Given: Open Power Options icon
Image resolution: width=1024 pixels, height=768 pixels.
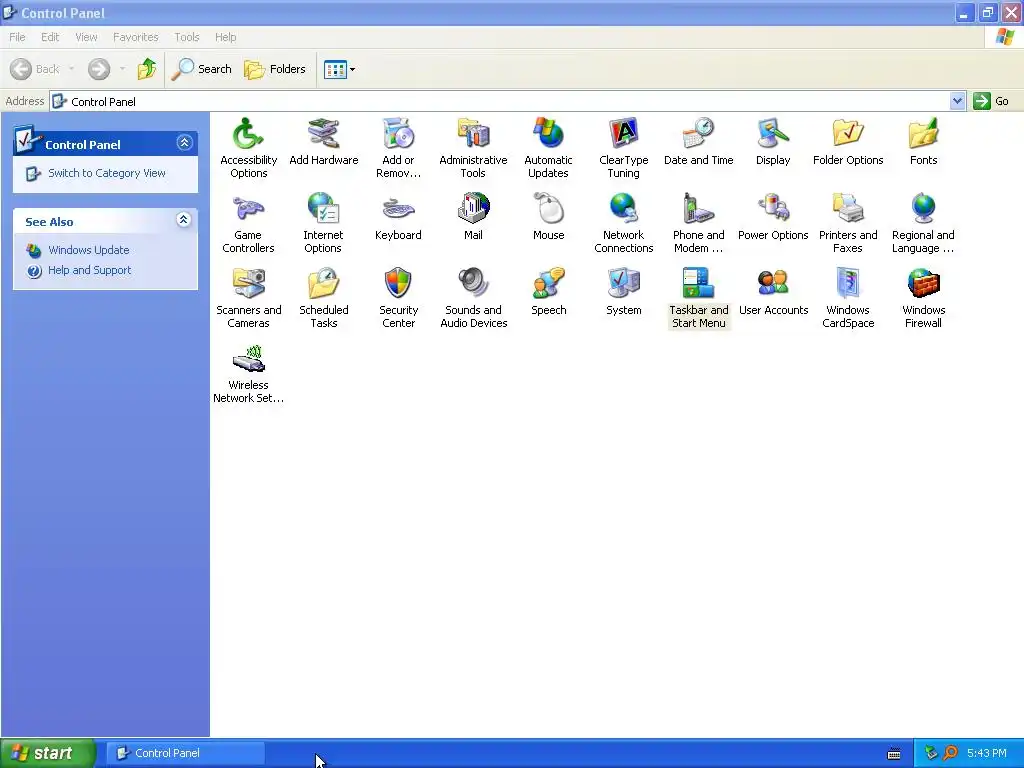Looking at the screenshot, I should coord(773,217).
